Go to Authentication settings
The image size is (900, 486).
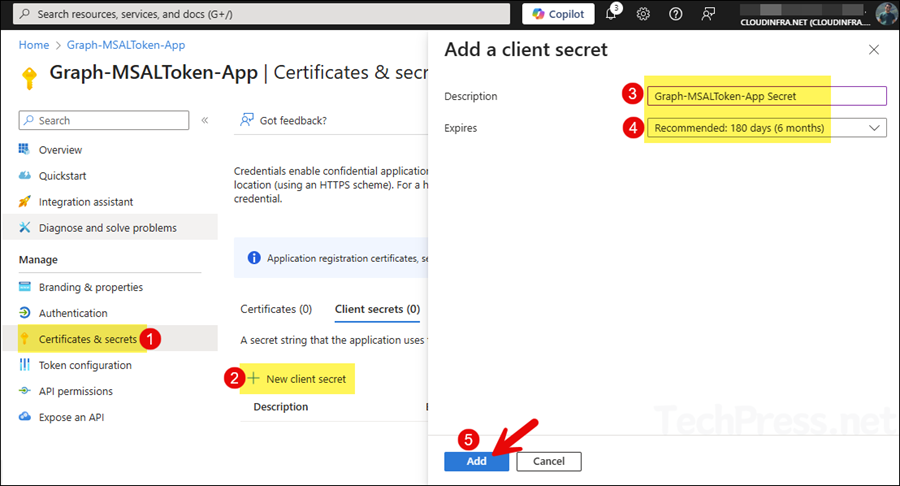point(72,313)
